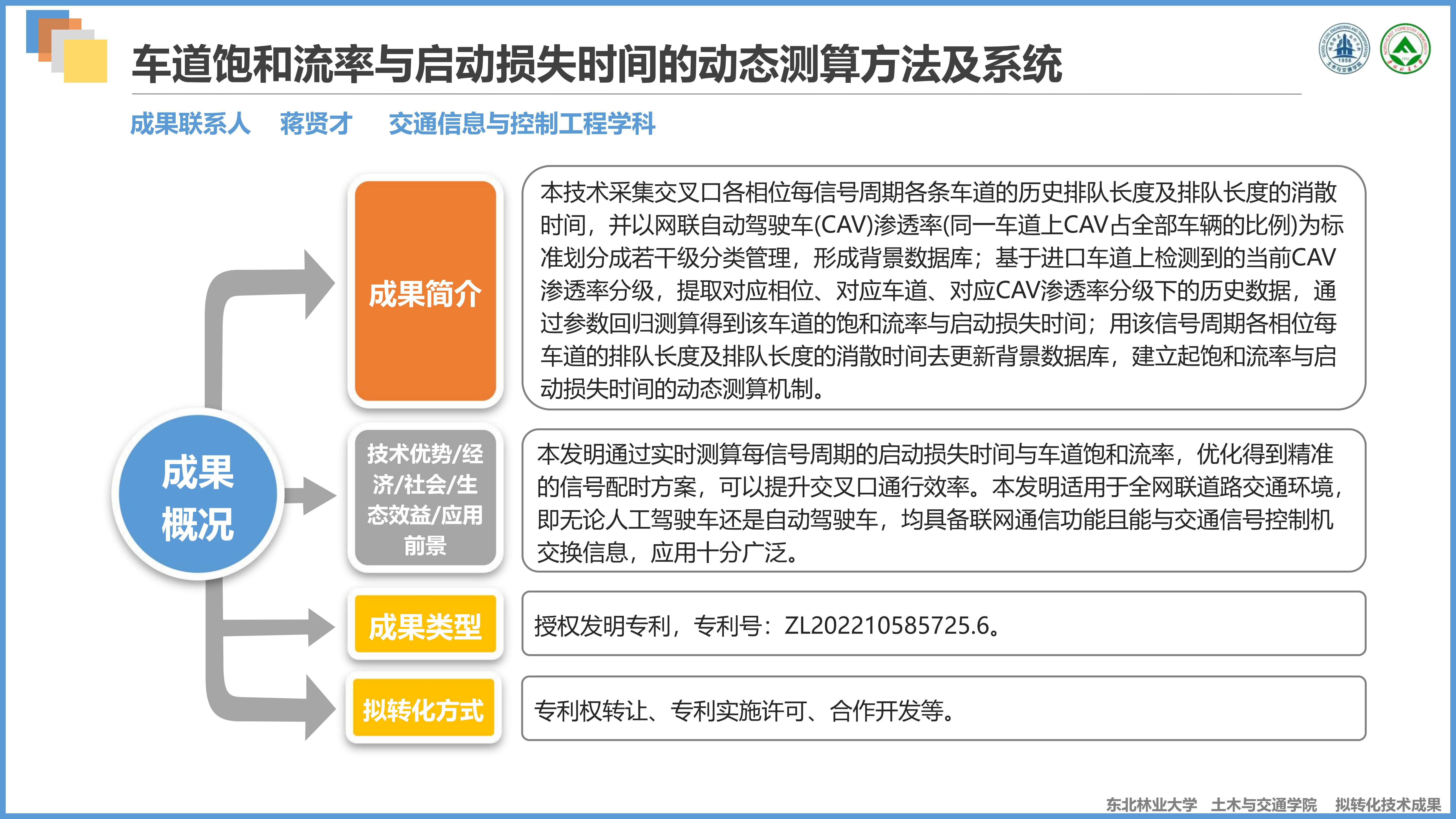1456x819 pixels.
Task: Click the achievement introduction paragraph about CAV
Action: pos(943,289)
